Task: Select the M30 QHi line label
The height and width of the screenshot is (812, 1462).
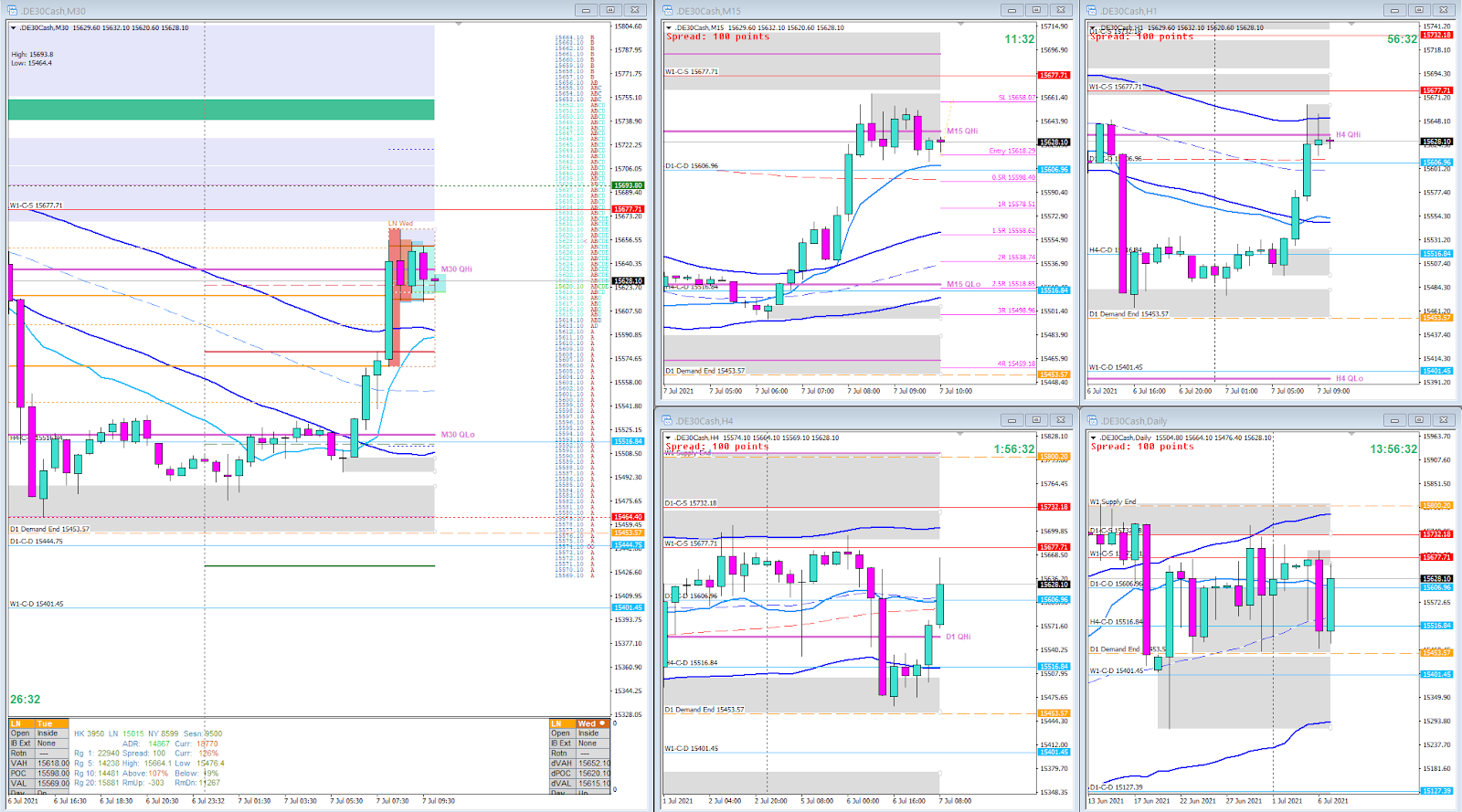Action: [x=457, y=269]
